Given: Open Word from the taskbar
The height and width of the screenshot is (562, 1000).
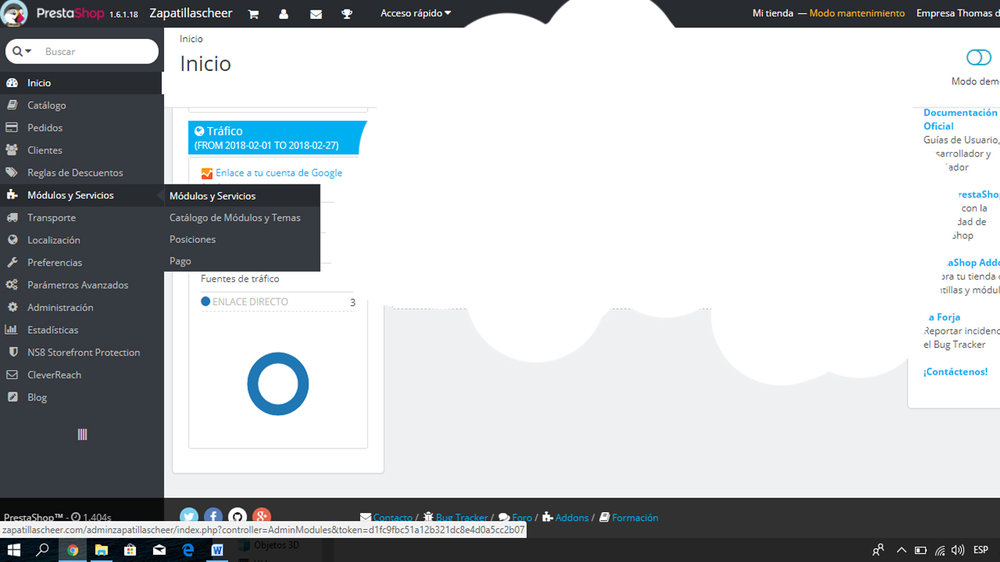Looking at the screenshot, I should click(217, 550).
